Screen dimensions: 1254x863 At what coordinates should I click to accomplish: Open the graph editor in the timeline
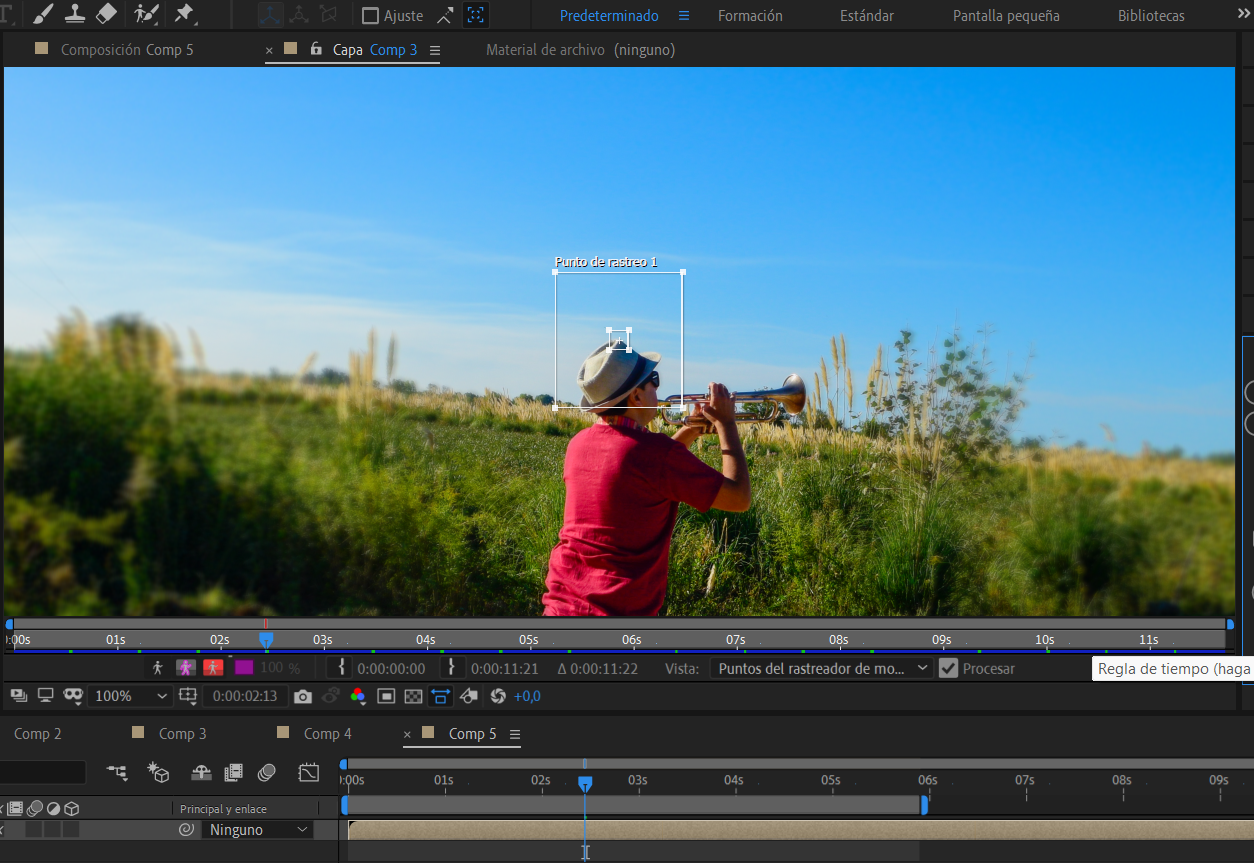pyautogui.click(x=309, y=772)
